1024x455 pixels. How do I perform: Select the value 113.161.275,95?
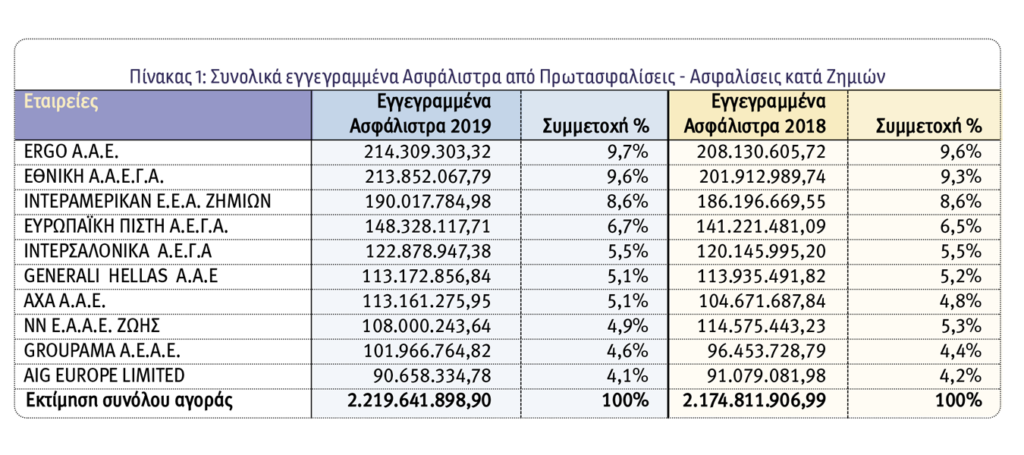click(x=424, y=301)
